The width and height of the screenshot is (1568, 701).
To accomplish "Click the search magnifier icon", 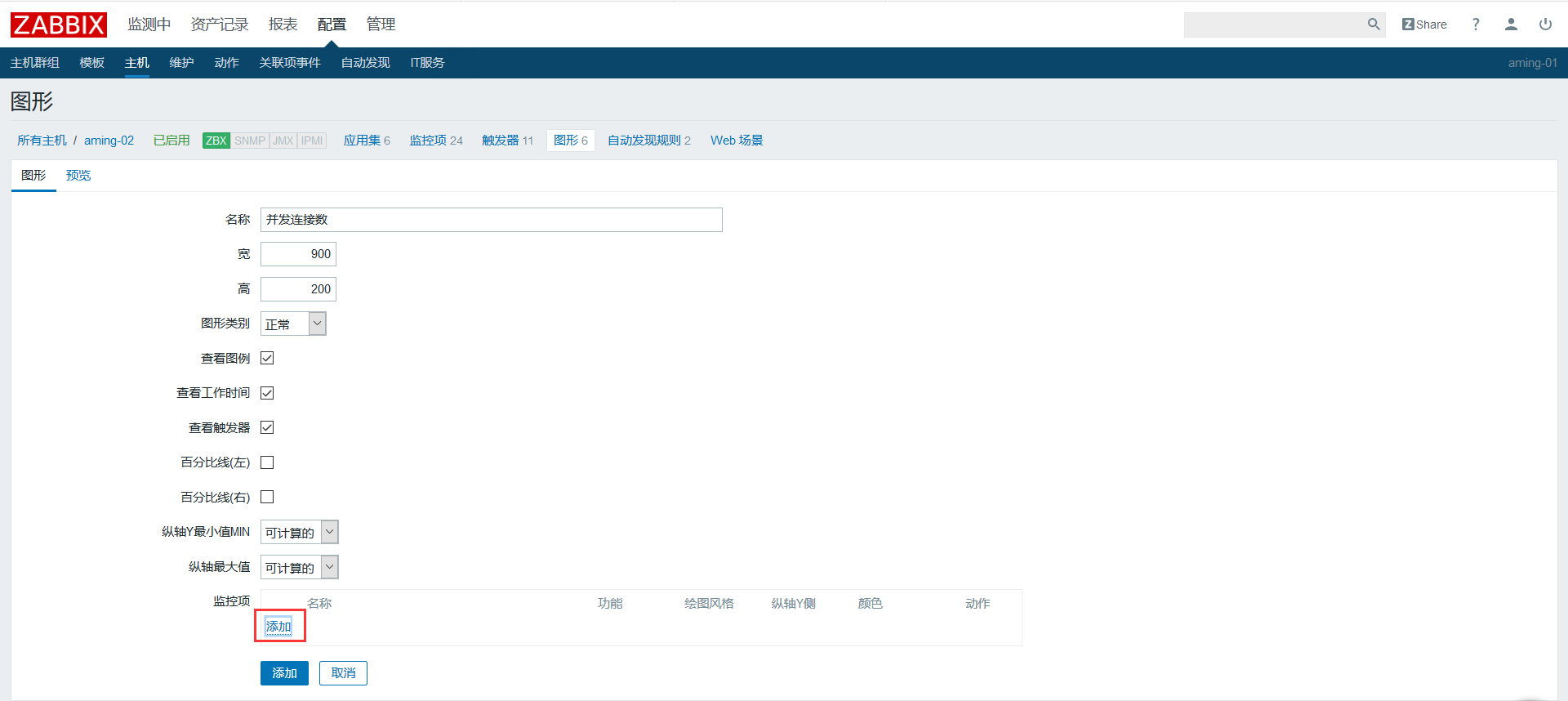I will (x=1374, y=25).
